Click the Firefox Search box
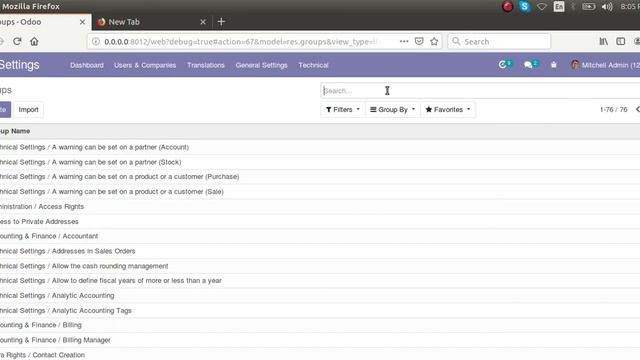Viewport: 640px width, 360px height. click(x=499, y=41)
